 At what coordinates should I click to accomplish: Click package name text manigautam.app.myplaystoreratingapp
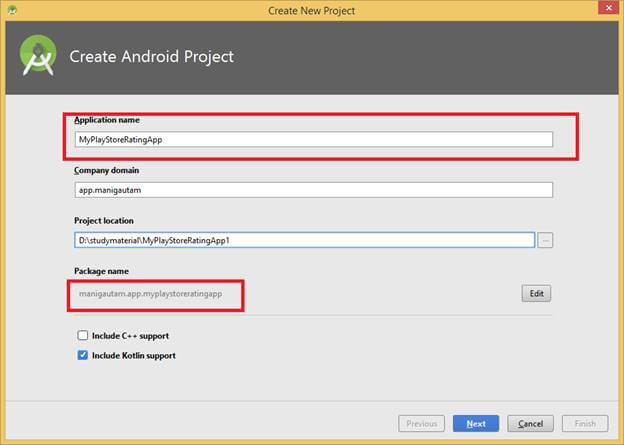(150, 294)
